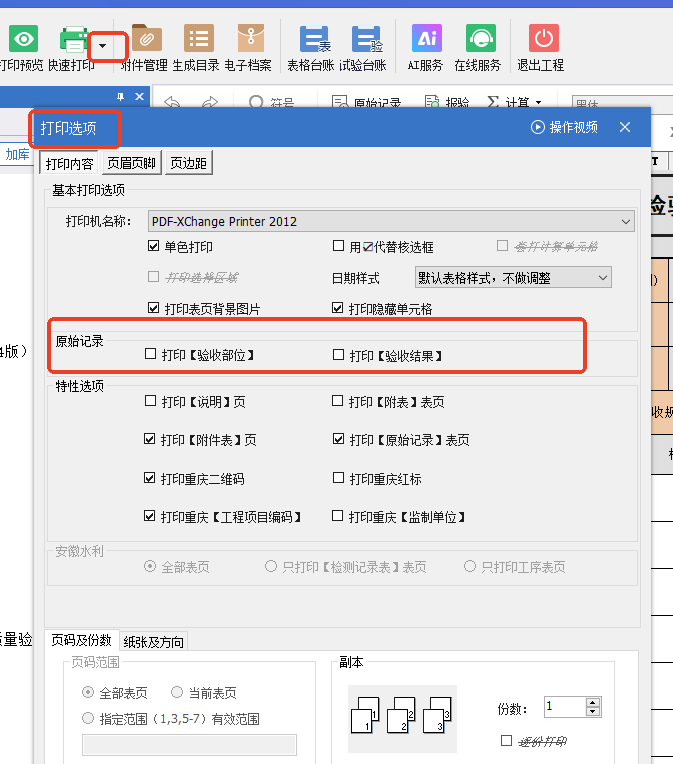Viewport: 673px width, 764px height.
Task: Click the 原始记录 toolbar button behind dialog
Action: (x=366, y=102)
